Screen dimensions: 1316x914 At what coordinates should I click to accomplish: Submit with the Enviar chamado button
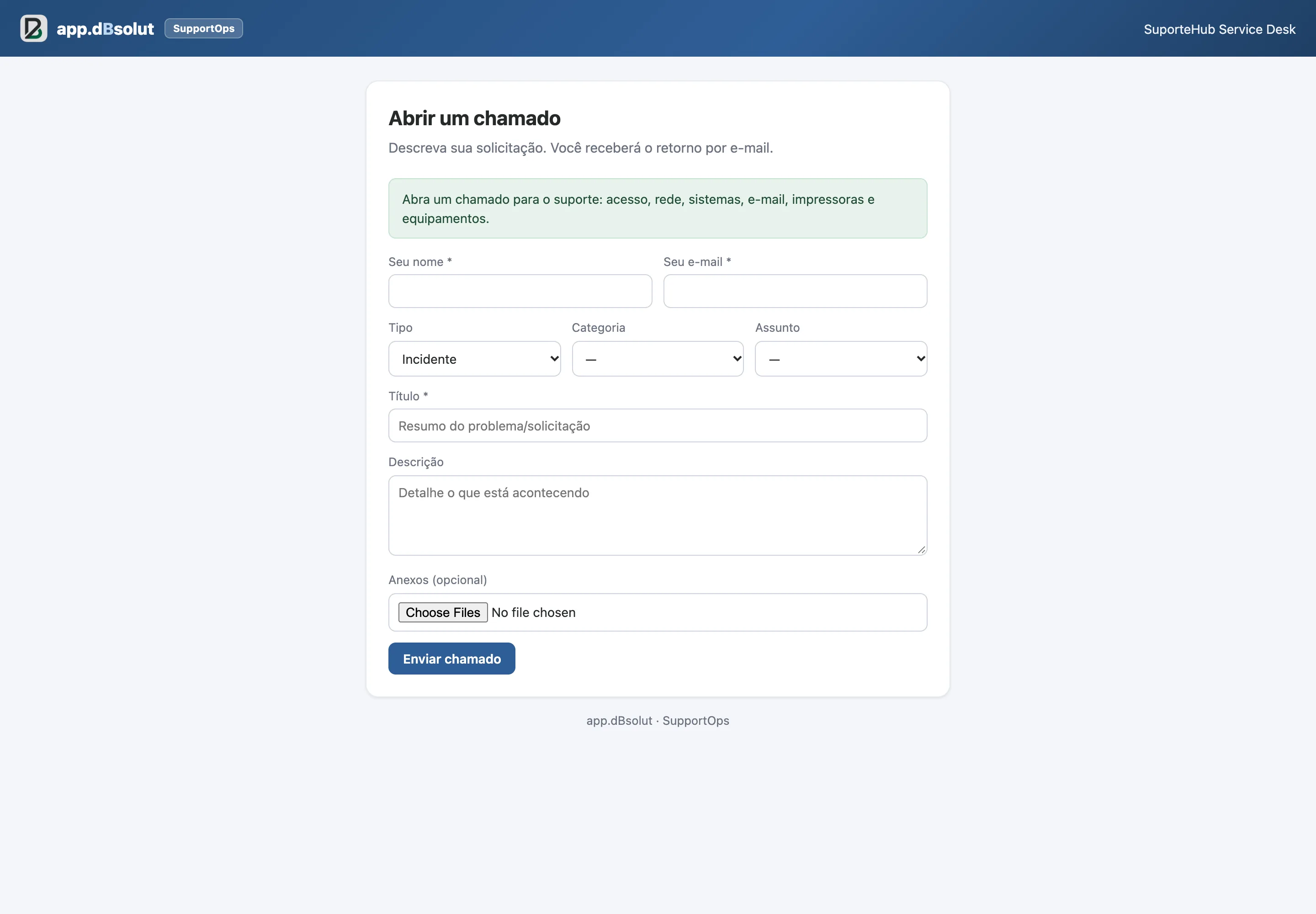tap(451, 659)
